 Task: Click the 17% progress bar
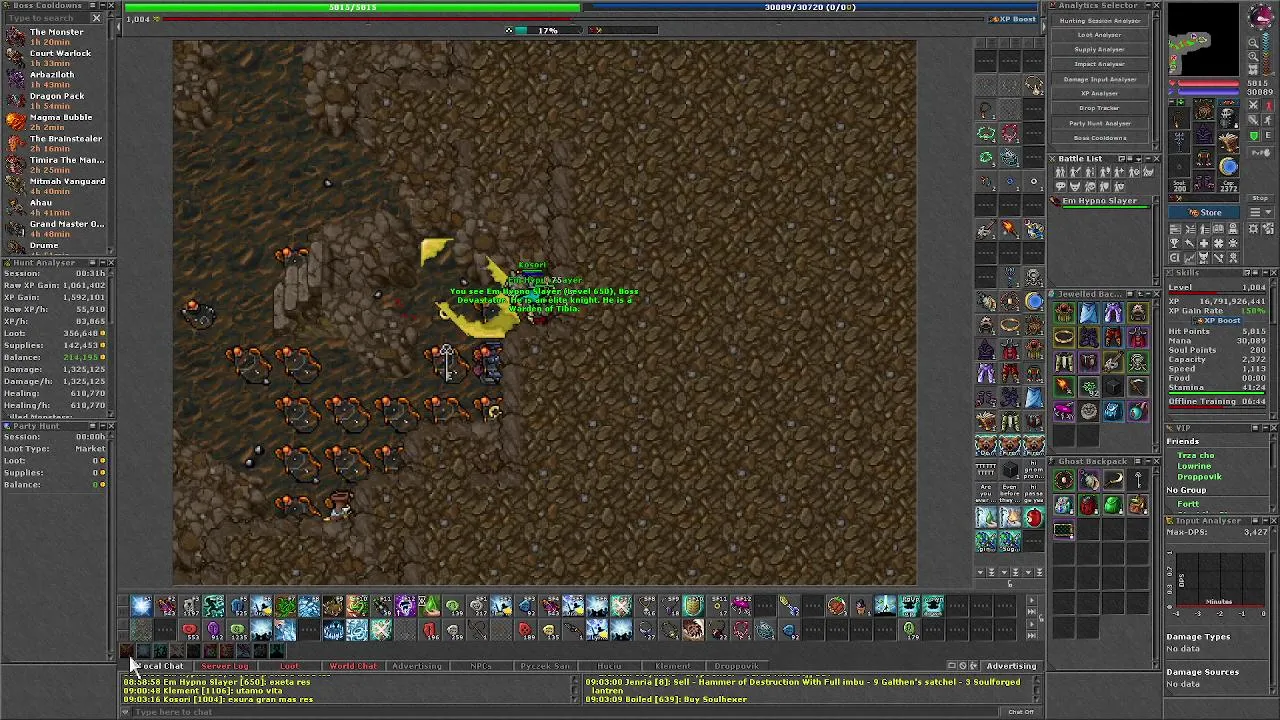point(547,30)
